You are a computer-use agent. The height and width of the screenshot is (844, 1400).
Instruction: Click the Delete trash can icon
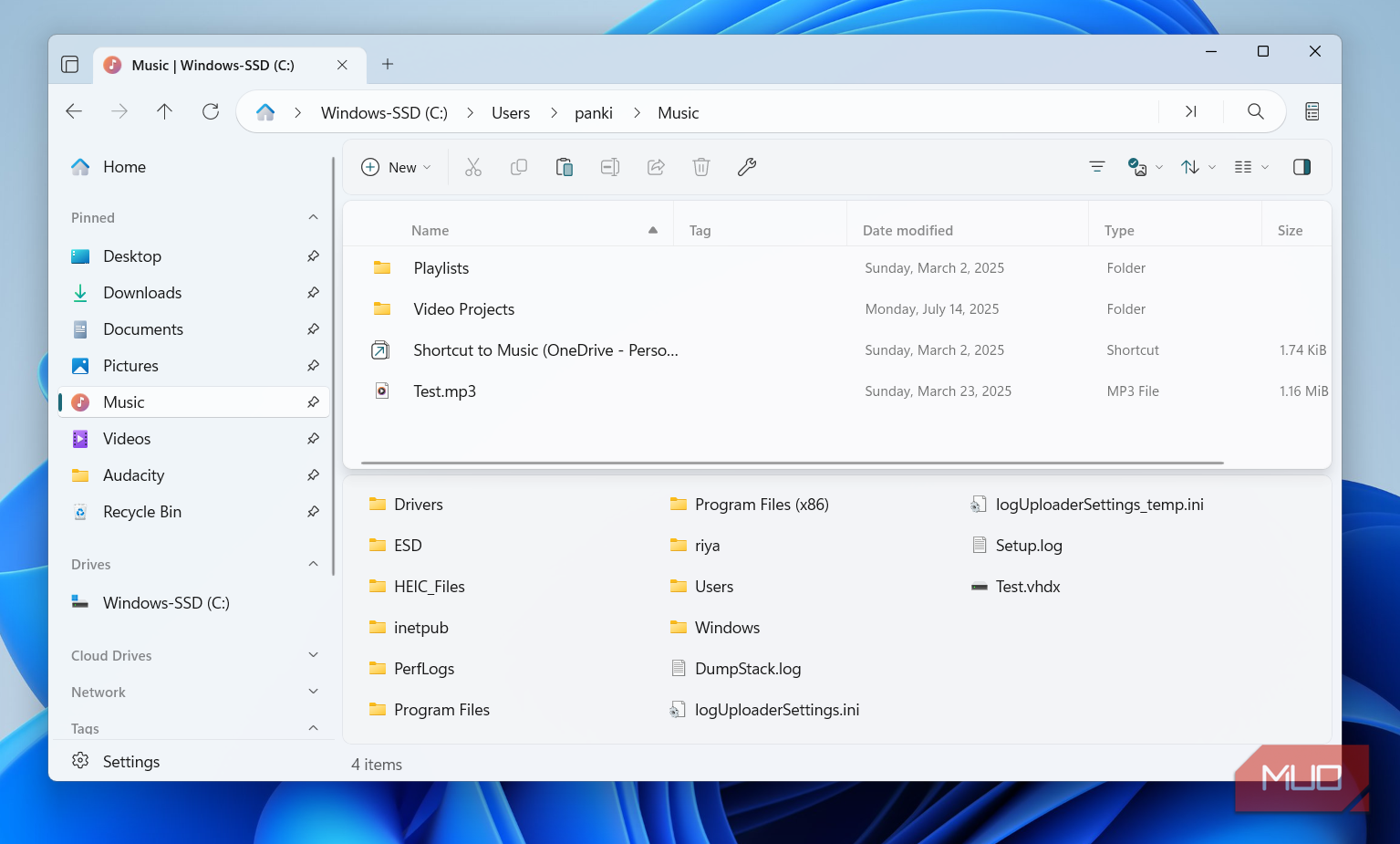[701, 167]
